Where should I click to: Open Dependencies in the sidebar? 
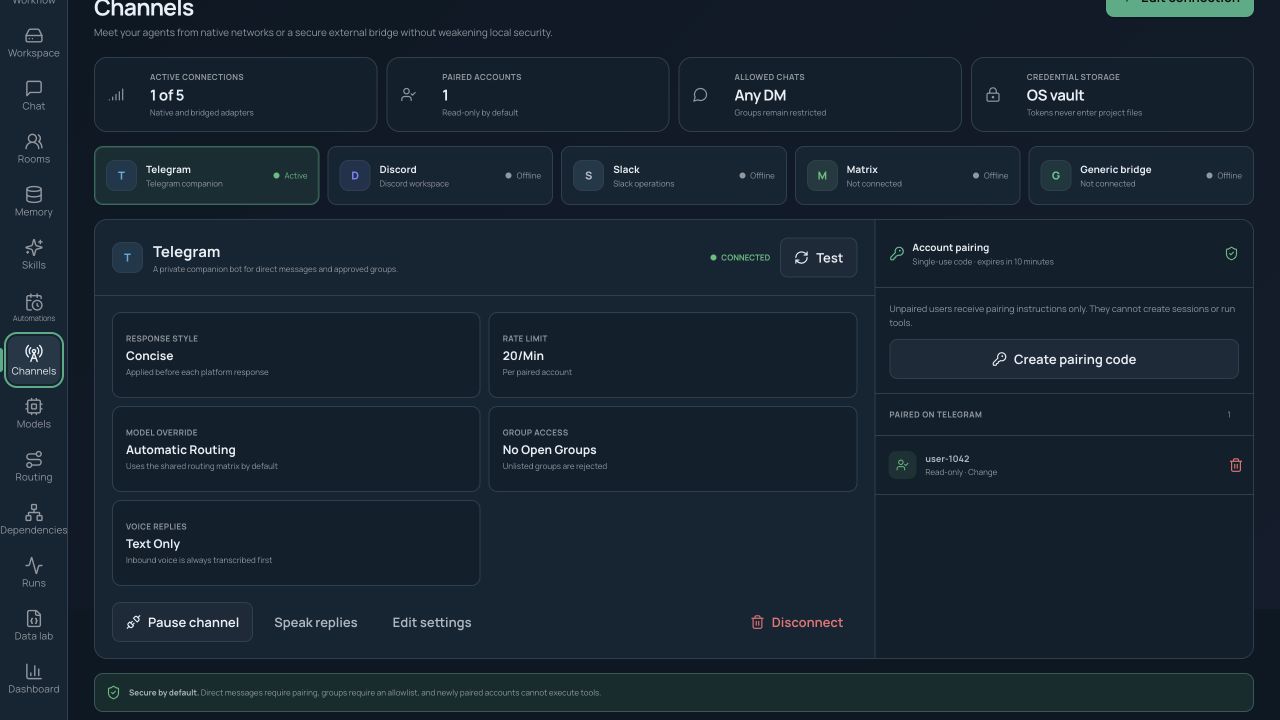[33, 520]
